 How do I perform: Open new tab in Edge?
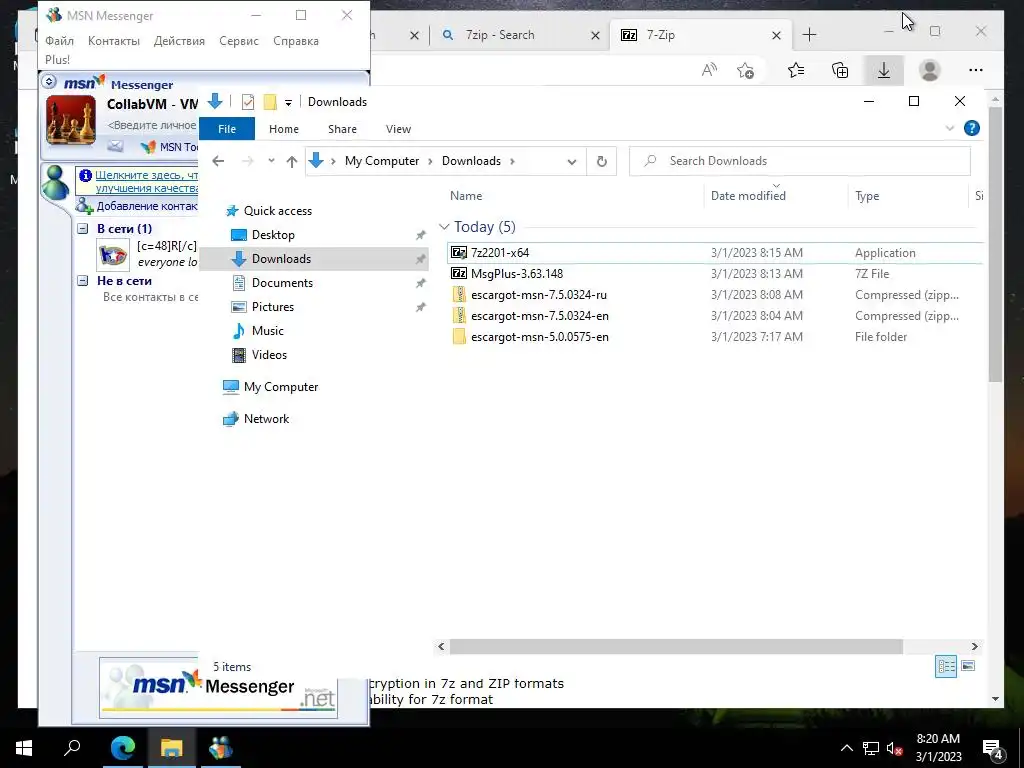(809, 35)
